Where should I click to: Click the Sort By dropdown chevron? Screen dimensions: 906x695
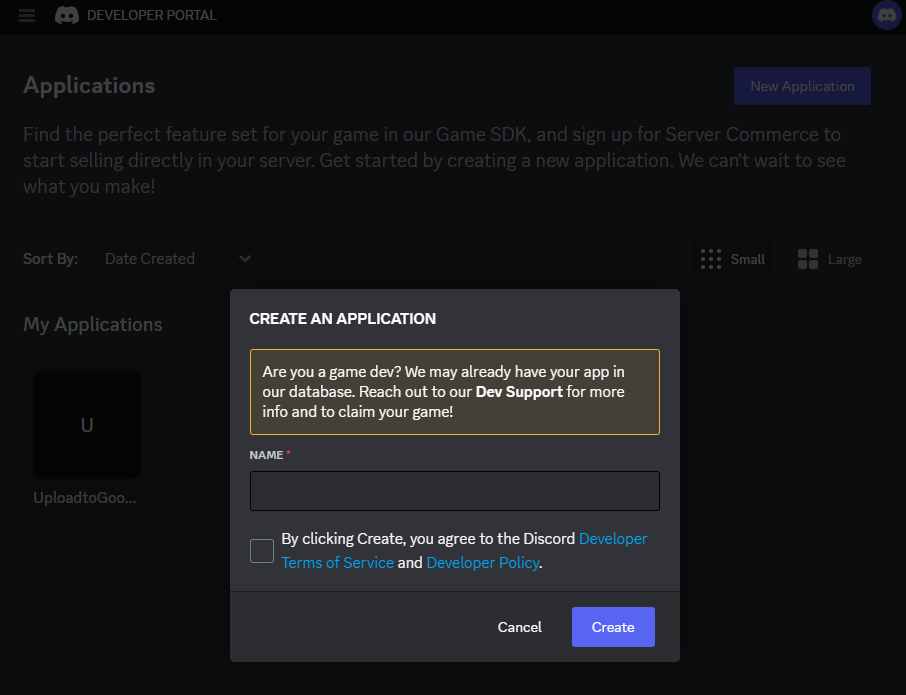[x=245, y=259]
